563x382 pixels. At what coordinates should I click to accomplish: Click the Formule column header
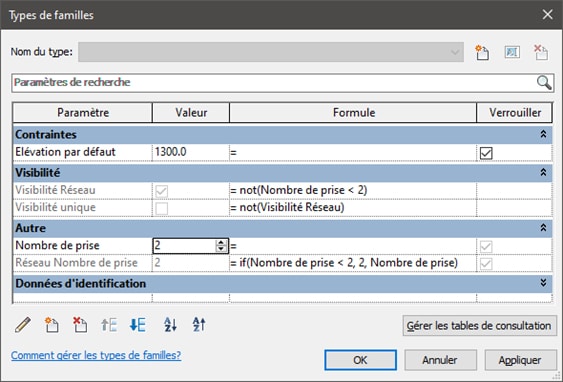coord(353,113)
